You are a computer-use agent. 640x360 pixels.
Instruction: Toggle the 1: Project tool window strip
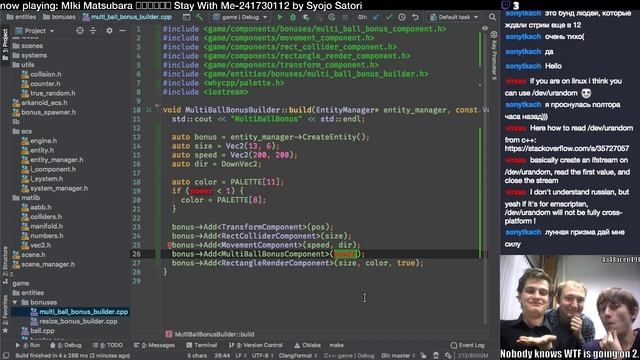pos(5,44)
